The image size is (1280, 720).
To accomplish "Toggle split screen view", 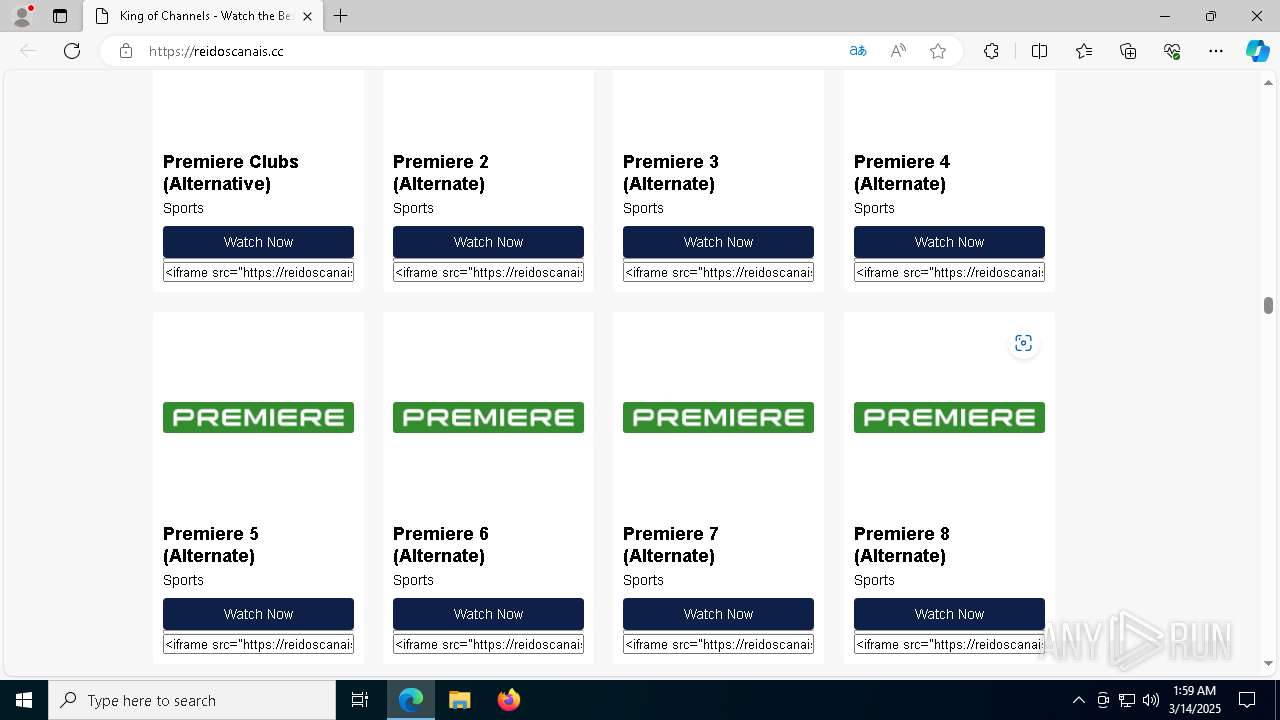I will [x=1039, y=51].
